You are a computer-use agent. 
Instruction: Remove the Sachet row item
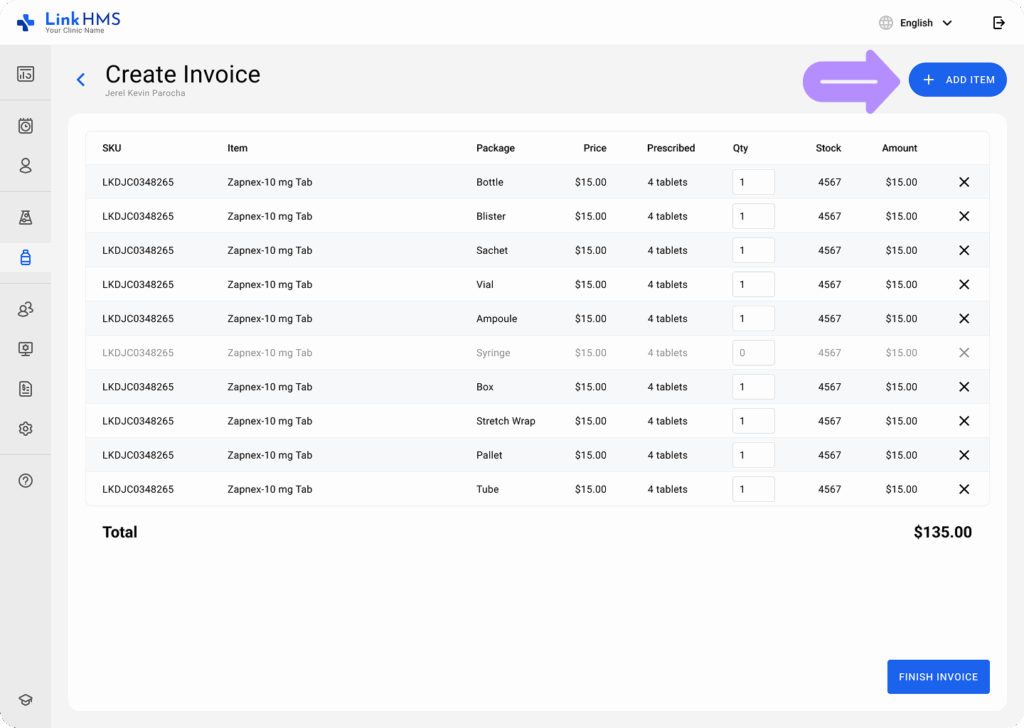coord(964,250)
